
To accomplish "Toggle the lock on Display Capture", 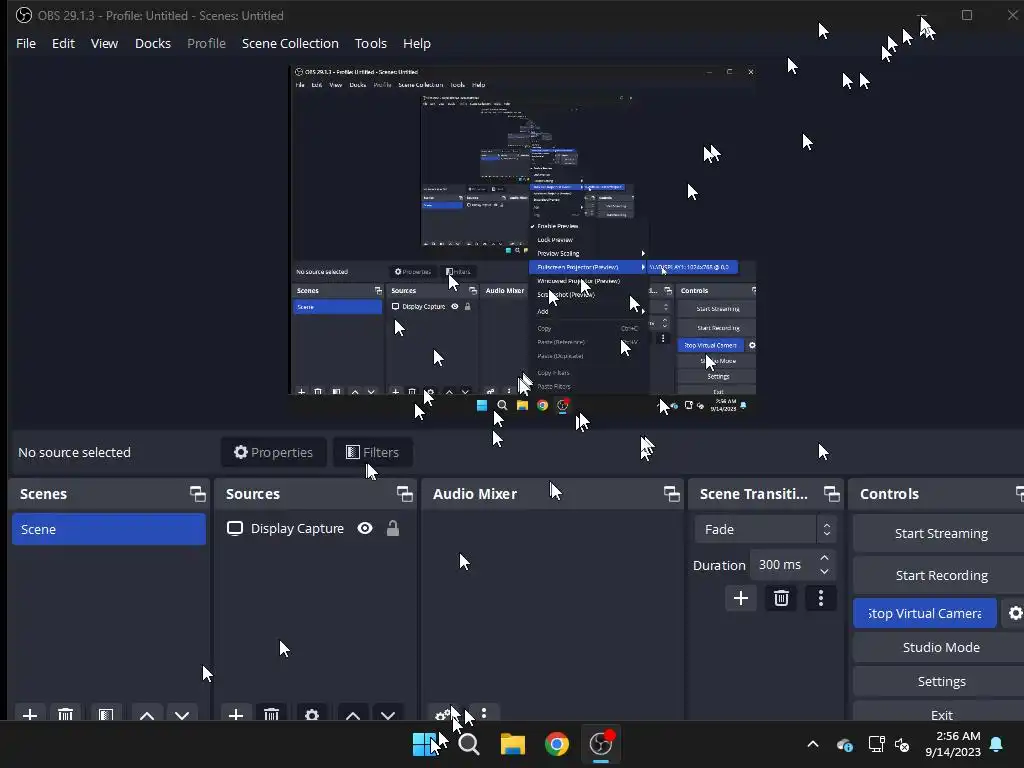I will (x=392, y=528).
